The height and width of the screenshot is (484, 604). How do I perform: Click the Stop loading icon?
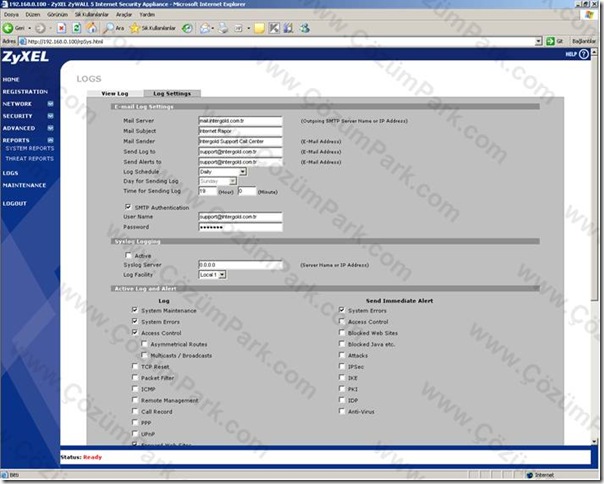(61, 28)
